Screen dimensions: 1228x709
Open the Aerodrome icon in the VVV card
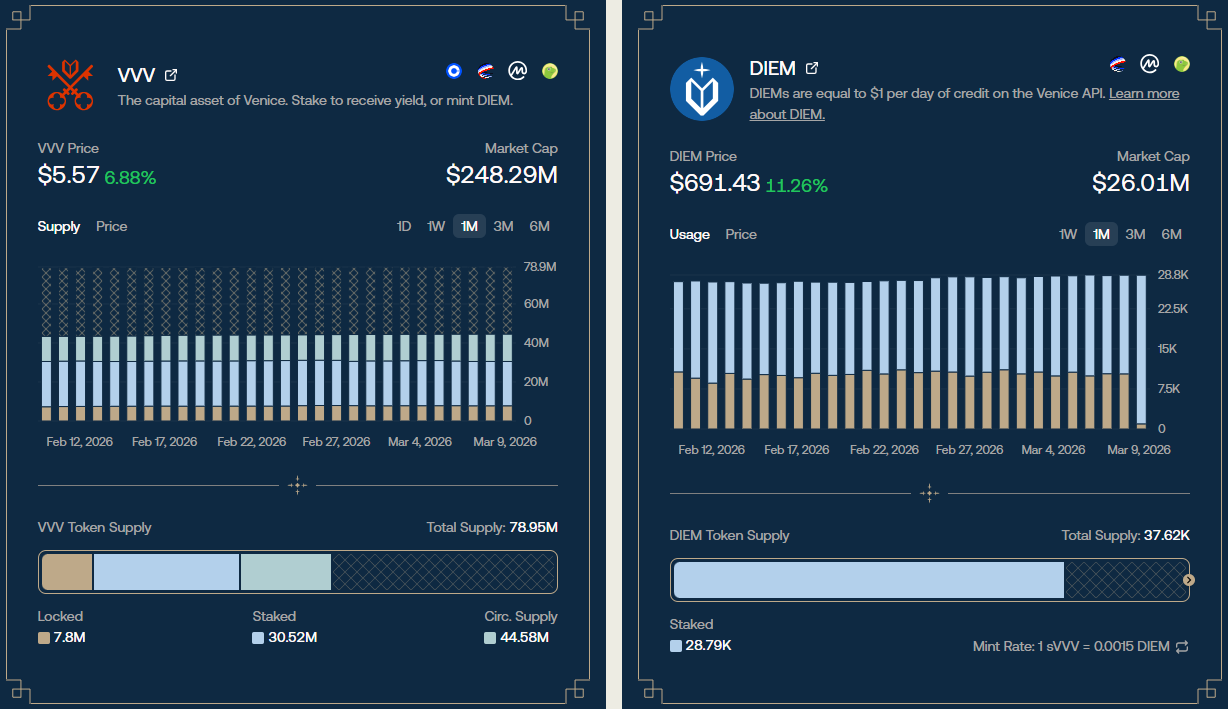click(x=485, y=70)
